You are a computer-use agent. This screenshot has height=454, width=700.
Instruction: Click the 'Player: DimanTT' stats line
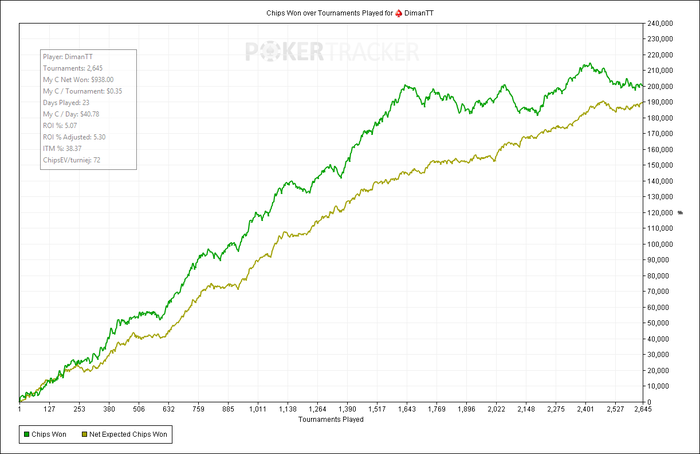[x=68, y=57]
